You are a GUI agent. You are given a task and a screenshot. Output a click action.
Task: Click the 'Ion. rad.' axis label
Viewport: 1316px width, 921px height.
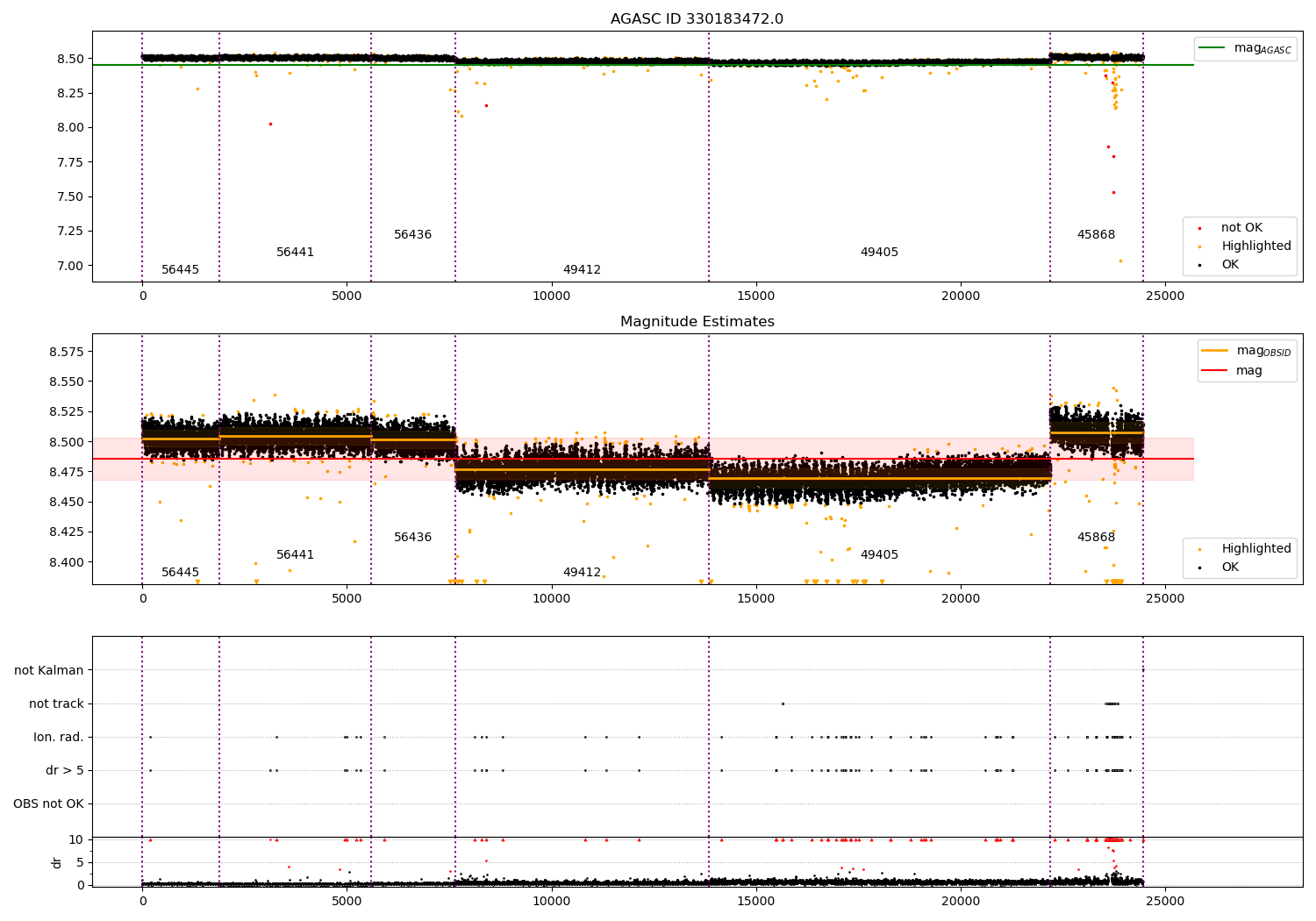click(x=59, y=738)
